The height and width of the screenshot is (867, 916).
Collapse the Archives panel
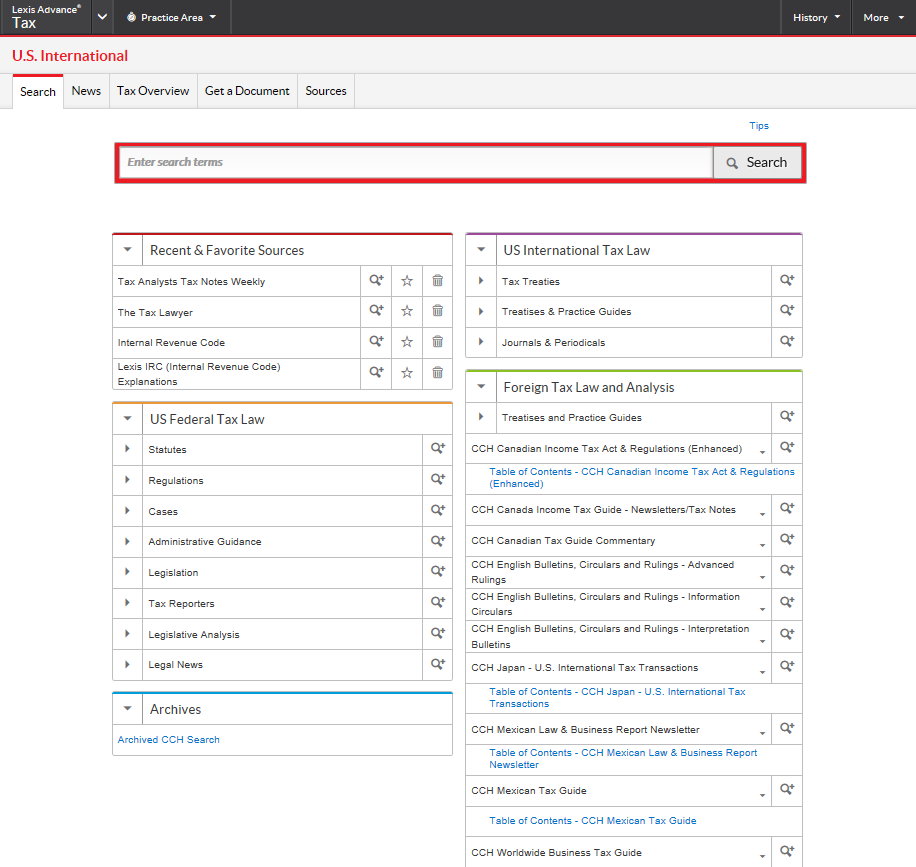click(127, 709)
